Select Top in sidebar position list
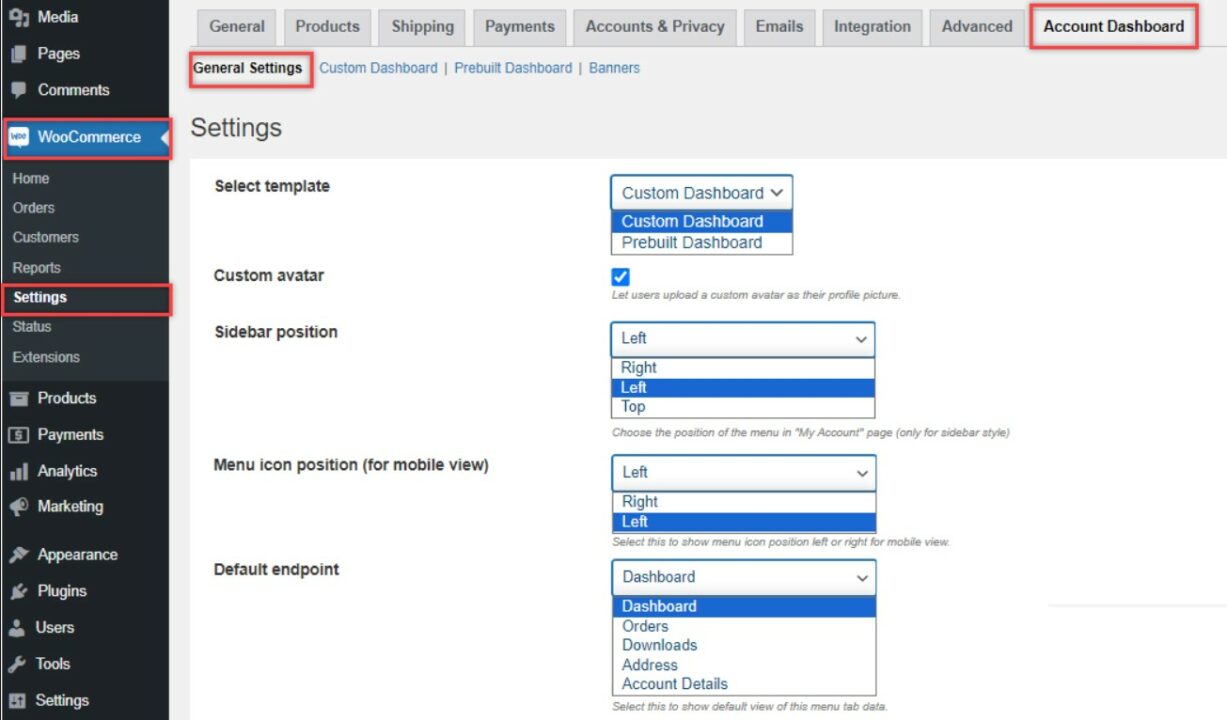The width and height of the screenshot is (1227, 720). (633, 407)
